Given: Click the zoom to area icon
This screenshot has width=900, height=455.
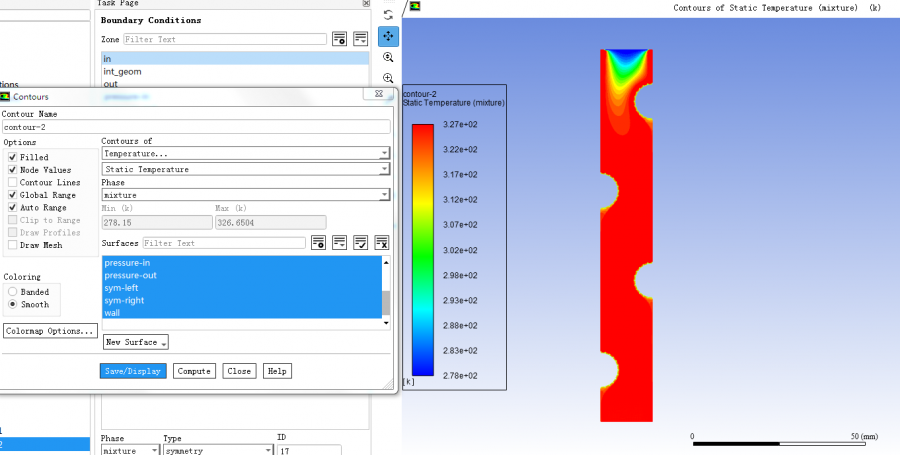Looking at the screenshot, I should tap(388, 78).
